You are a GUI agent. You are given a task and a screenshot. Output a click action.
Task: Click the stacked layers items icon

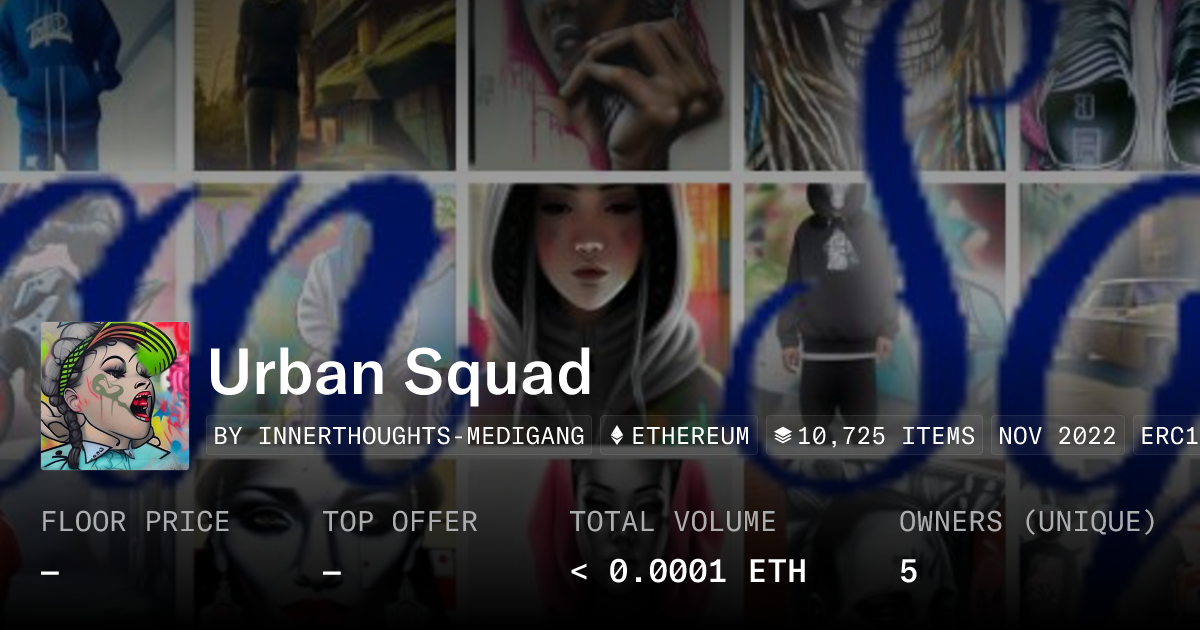pyautogui.click(x=783, y=436)
